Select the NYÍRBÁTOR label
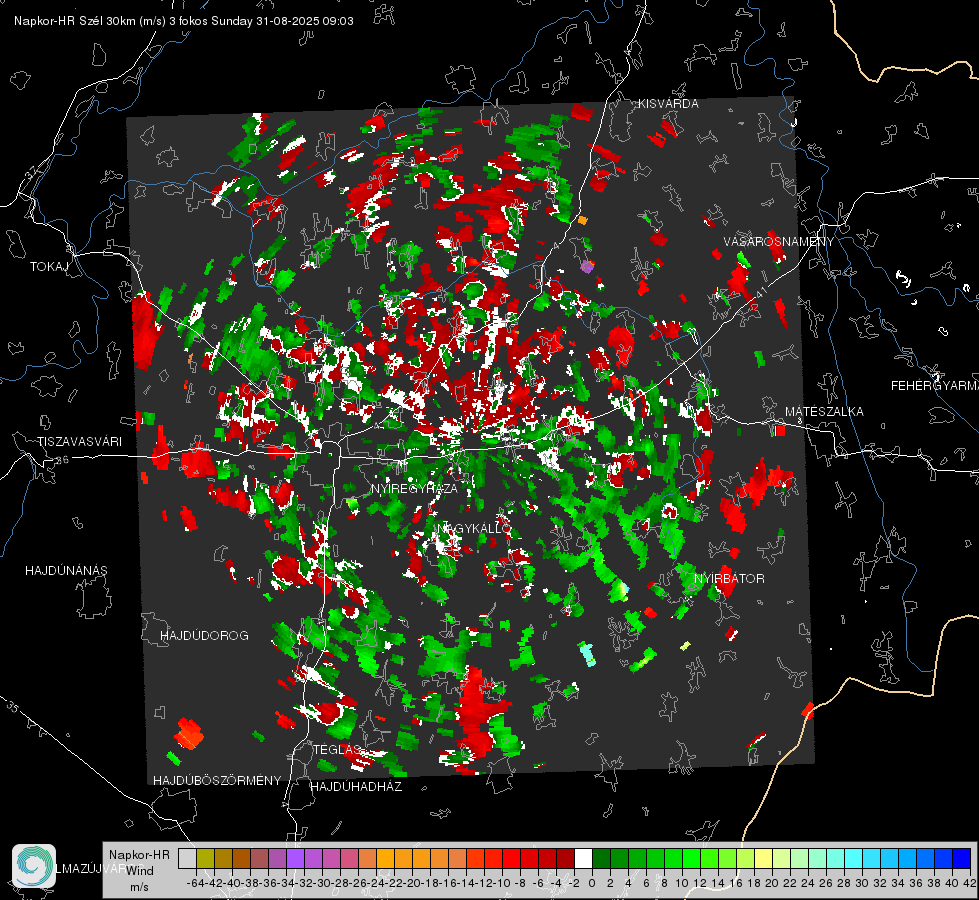This screenshot has height=900, width=979. (729, 579)
